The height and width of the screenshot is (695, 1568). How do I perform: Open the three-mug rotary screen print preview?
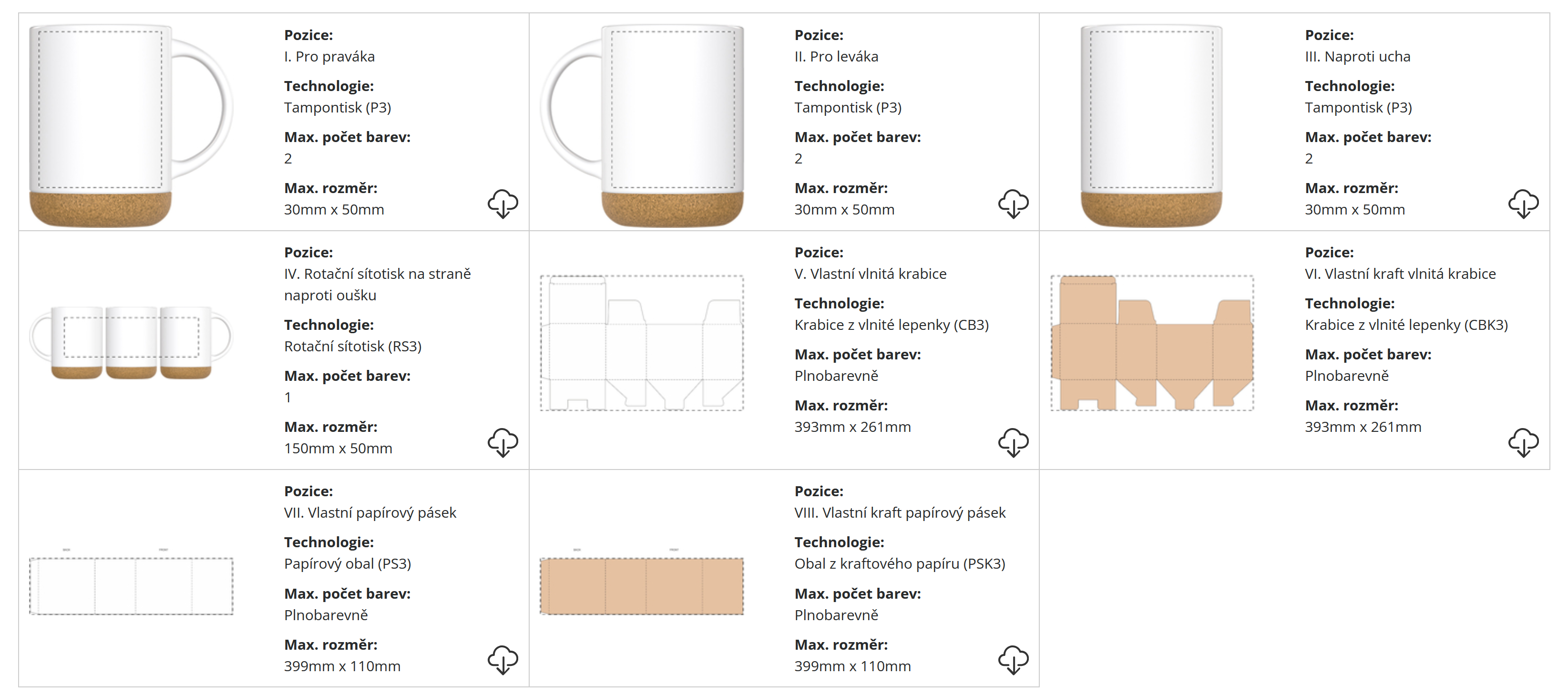coord(131,342)
